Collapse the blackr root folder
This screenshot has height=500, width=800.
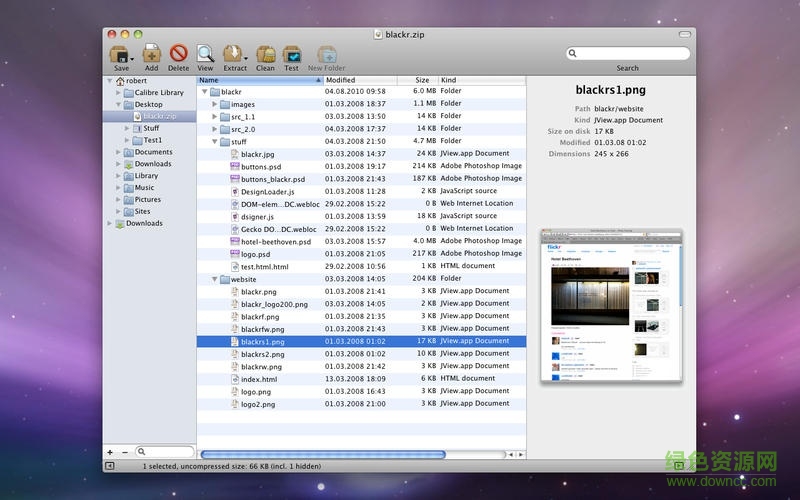coord(205,91)
